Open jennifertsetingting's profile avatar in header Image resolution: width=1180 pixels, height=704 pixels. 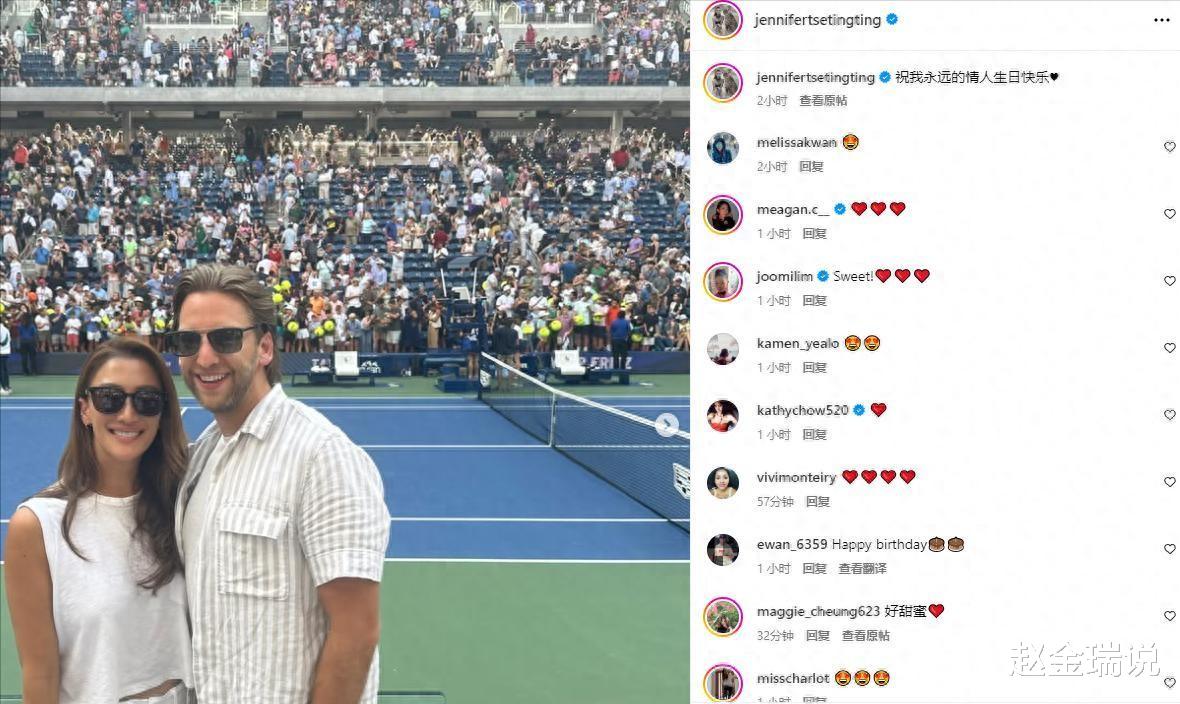pyautogui.click(x=723, y=20)
